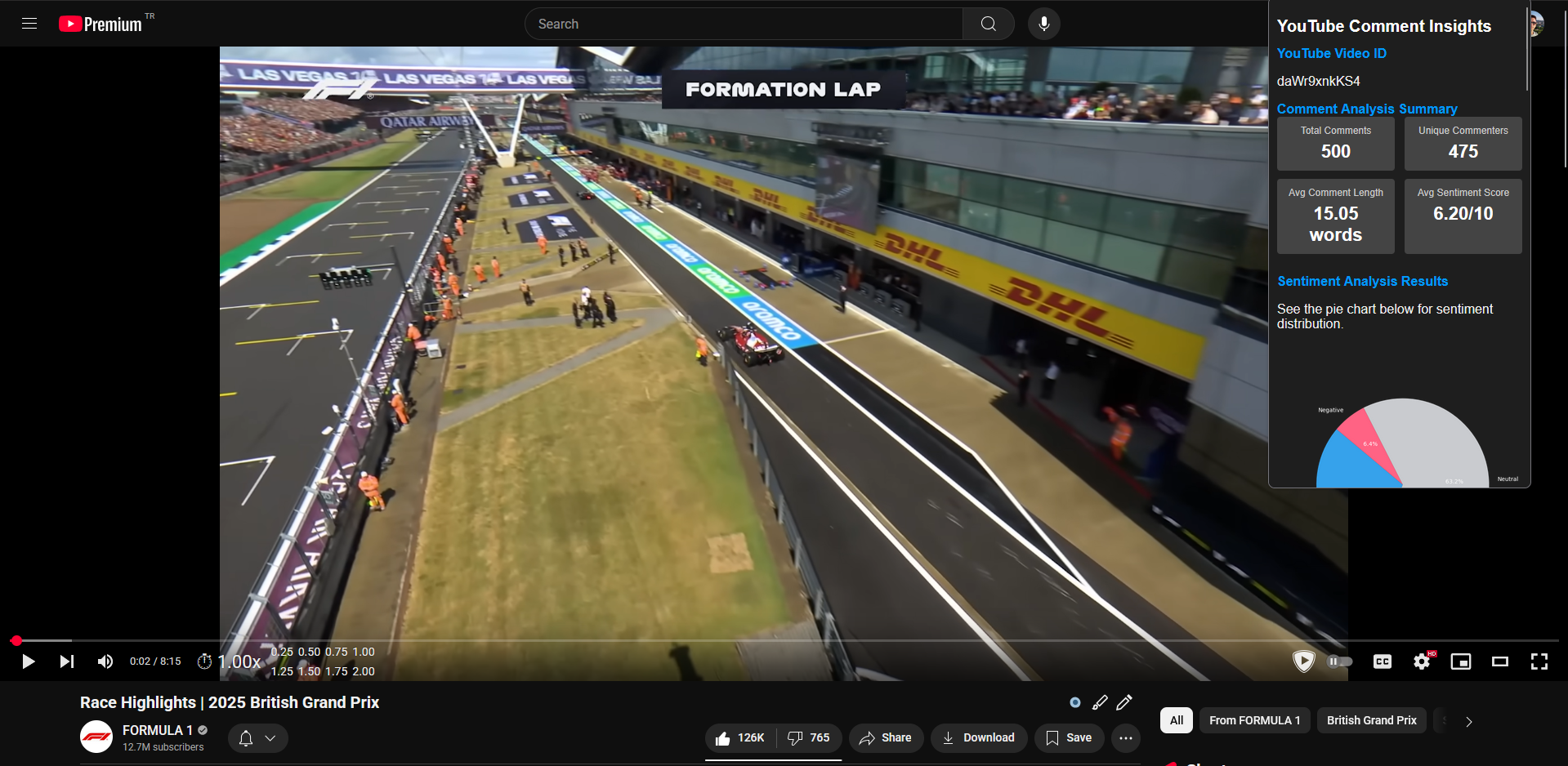Share the video
Image resolution: width=1568 pixels, height=766 pixels.
coord(886,738)
